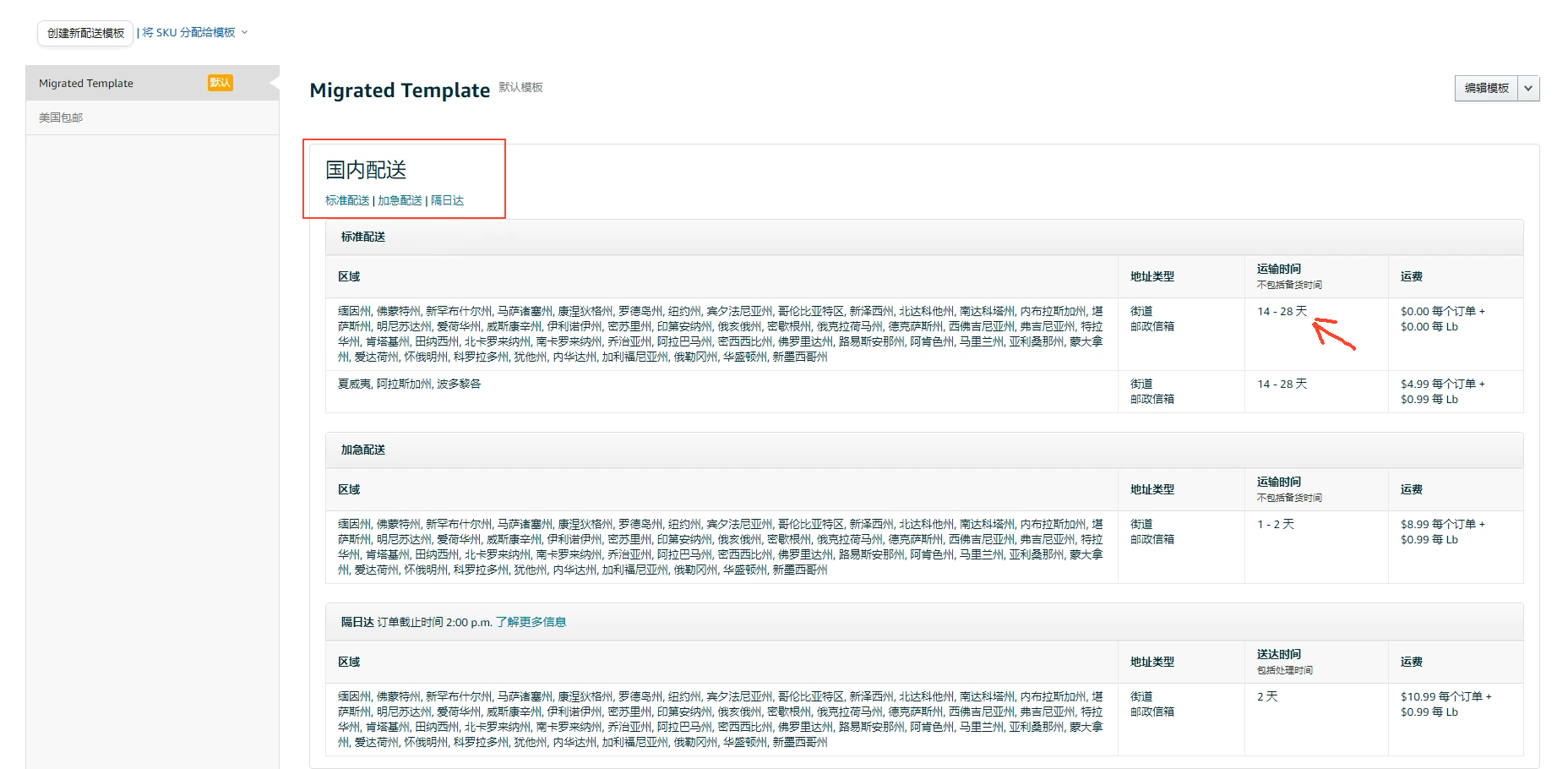The height and width of the screenshot is (769, 1568).
Task: Open the 将 SKU 分配给模板 dropdown
Action: pyautogui.click(x=195, y=33)
